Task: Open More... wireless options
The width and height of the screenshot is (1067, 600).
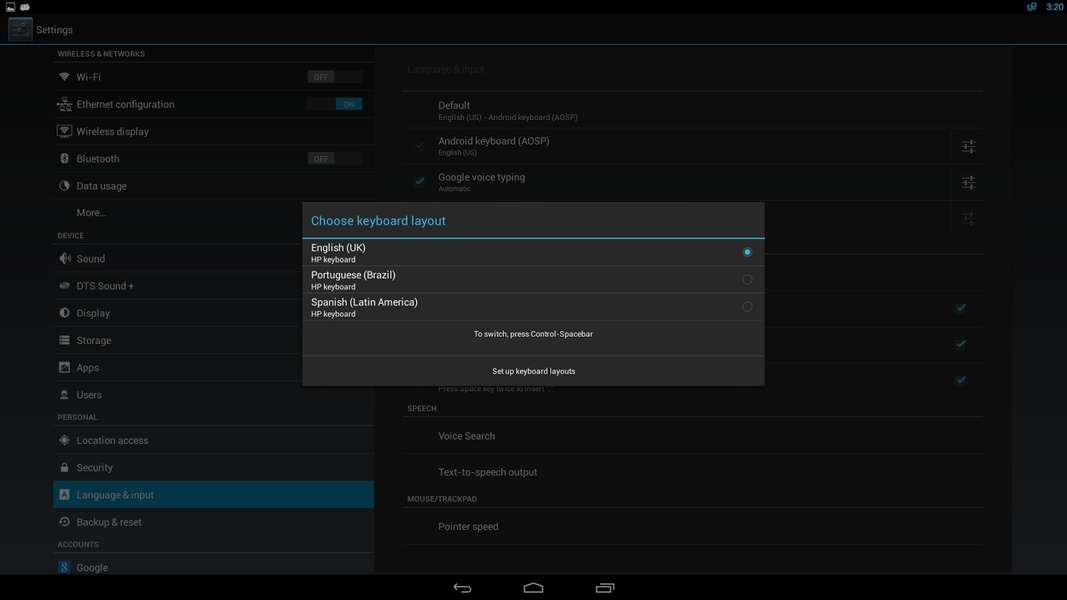Action: [x=214, y=213]
